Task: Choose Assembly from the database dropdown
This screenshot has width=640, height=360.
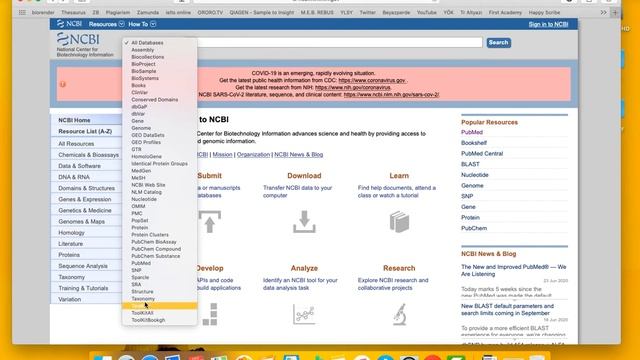Action: coord(142,50)
